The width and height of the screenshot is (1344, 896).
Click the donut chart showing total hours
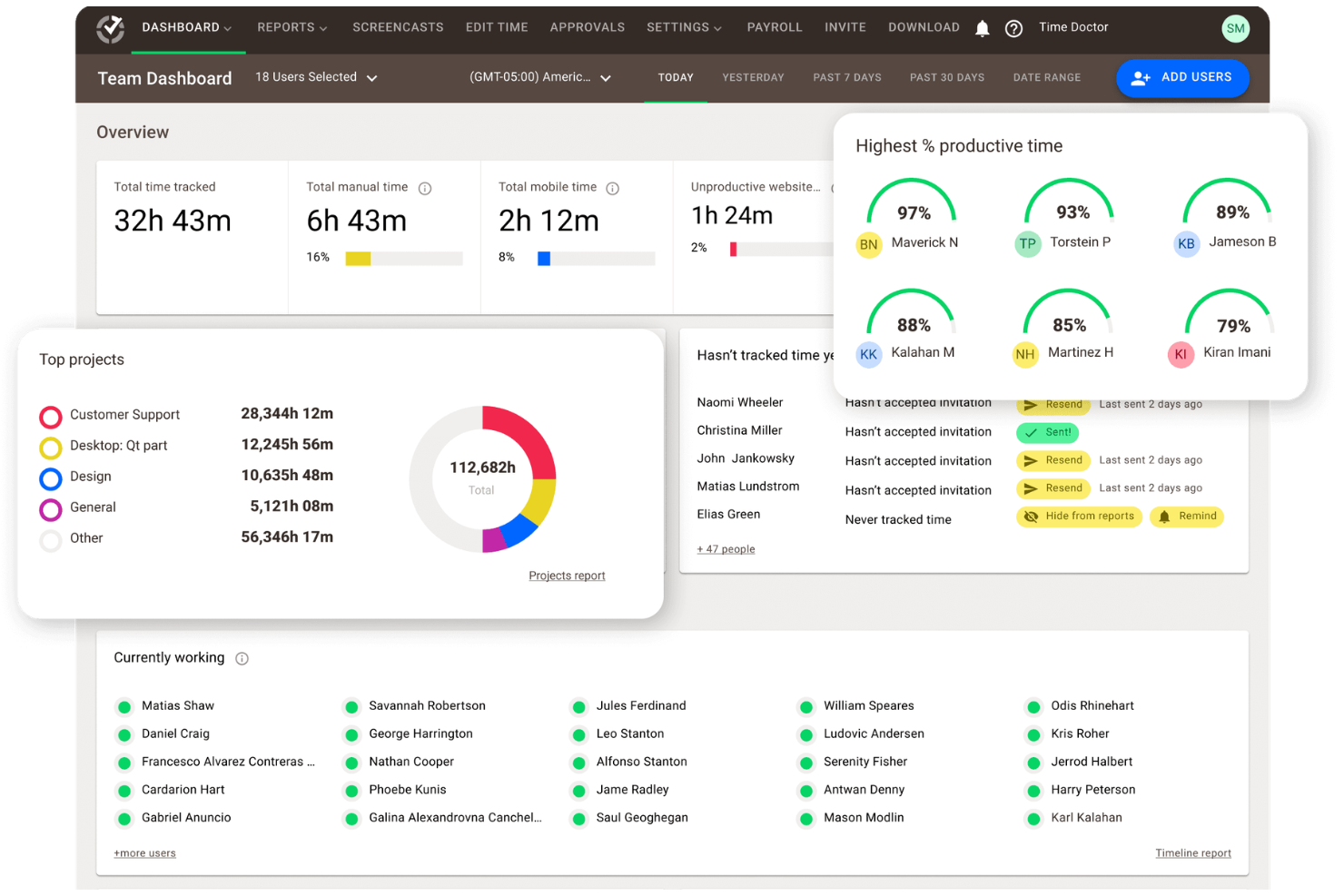482,479
